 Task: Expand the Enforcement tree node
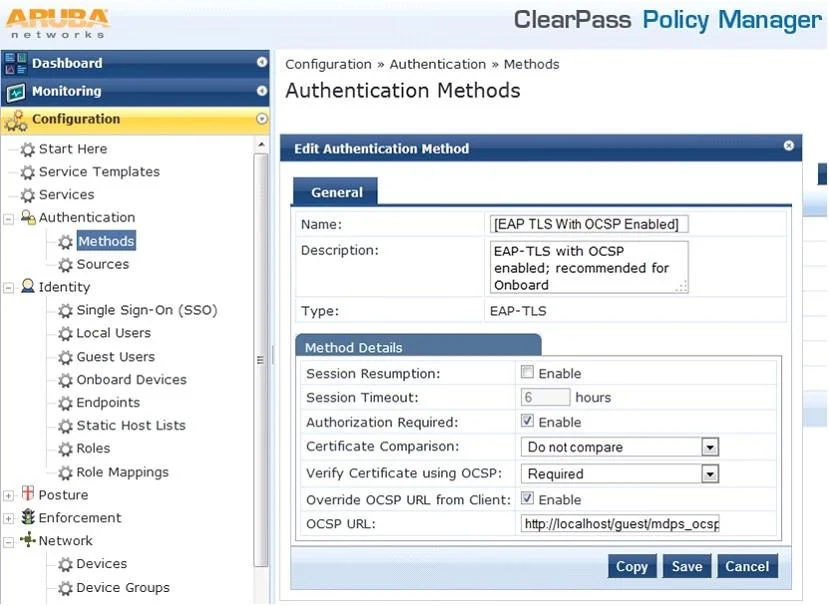(x=8, y=519)
